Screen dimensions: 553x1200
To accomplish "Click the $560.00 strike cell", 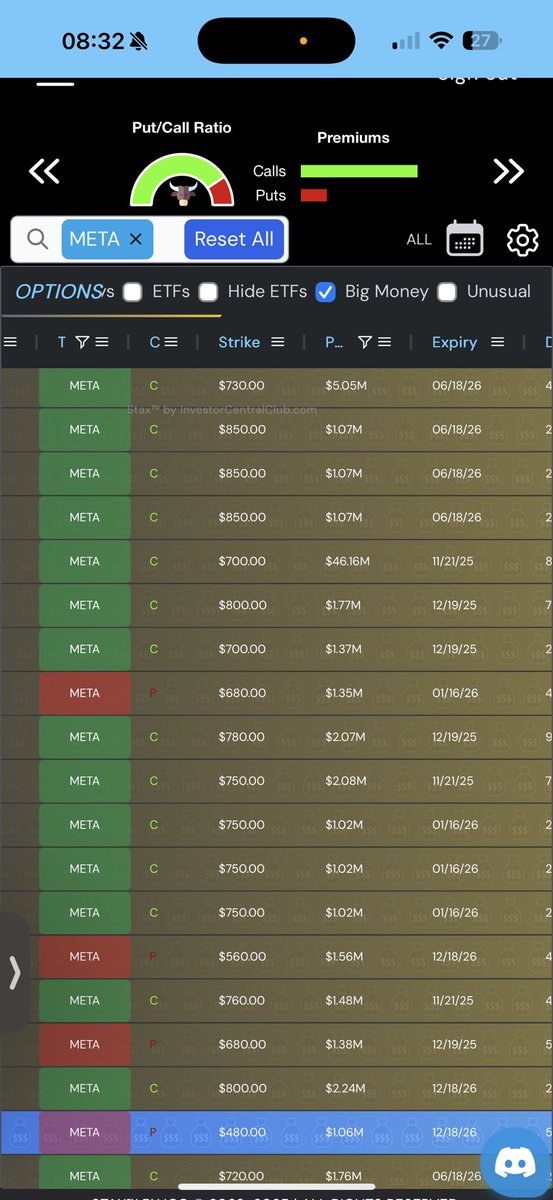I will (x=242, y=957).
